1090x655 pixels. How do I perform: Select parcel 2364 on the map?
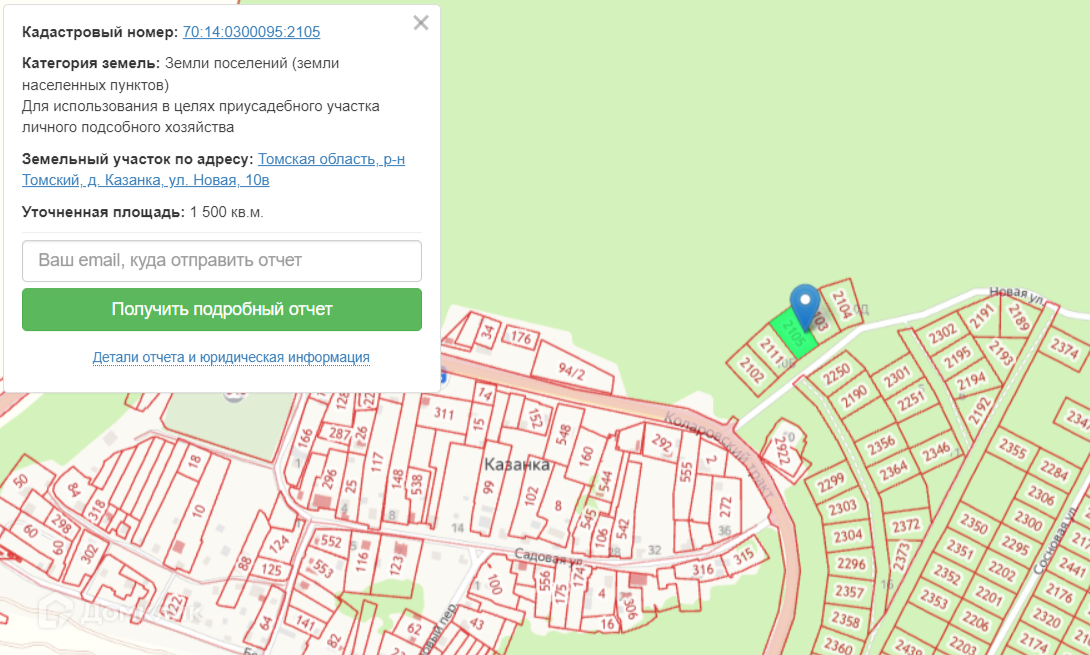tap(894, 471)
